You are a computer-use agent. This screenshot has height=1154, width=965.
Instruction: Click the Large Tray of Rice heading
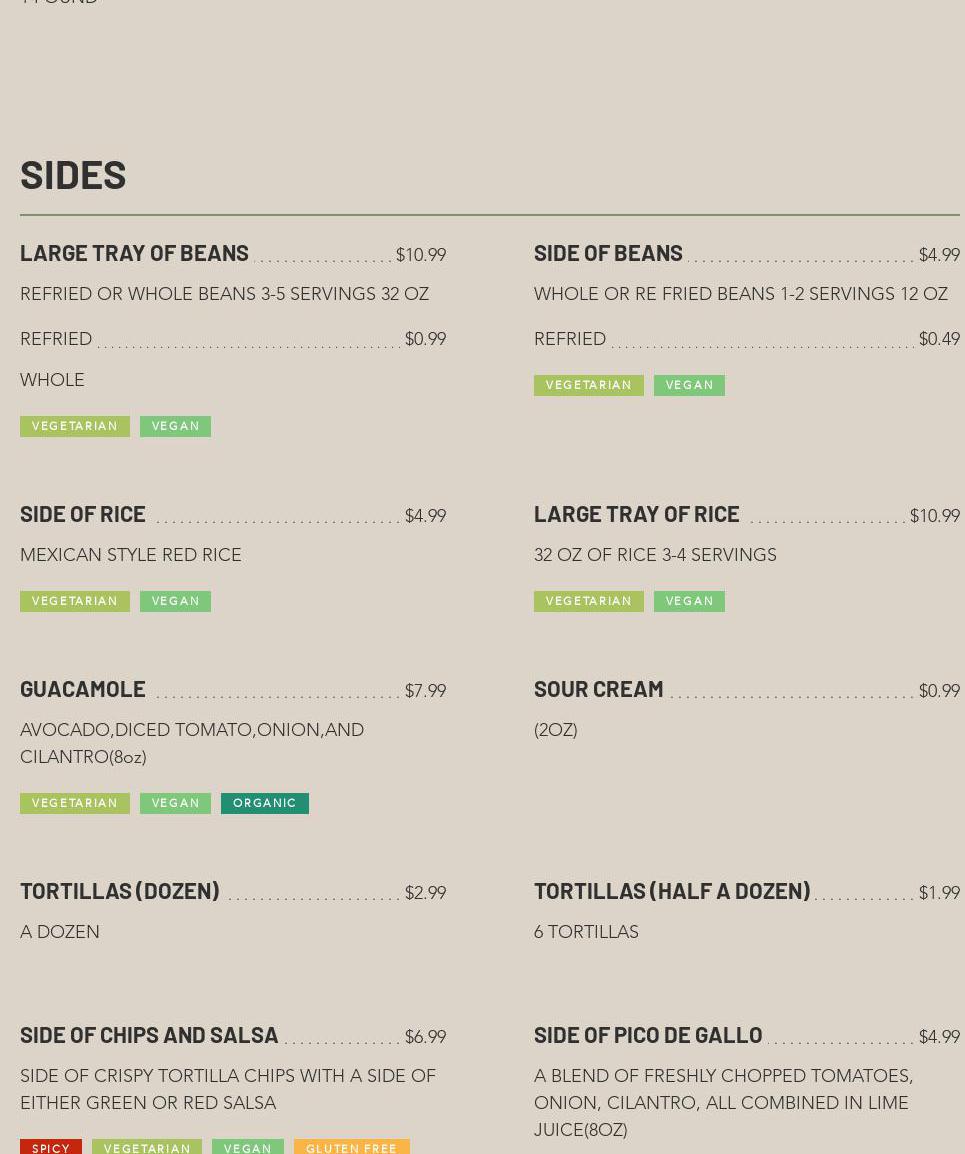(x=636, y=514)
